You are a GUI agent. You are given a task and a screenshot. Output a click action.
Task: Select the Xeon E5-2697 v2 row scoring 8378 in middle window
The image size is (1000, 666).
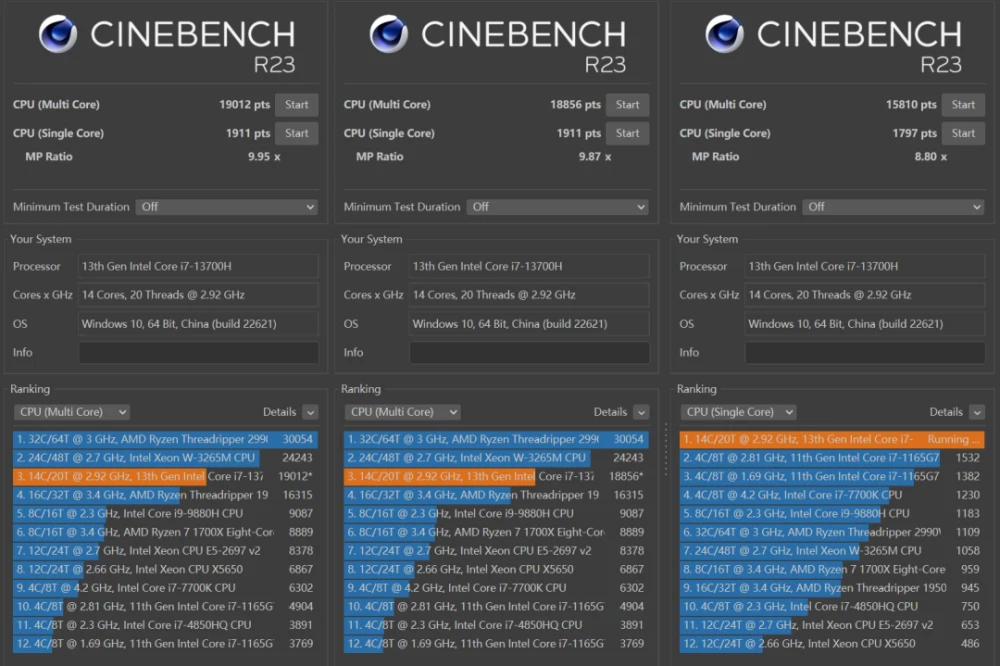tap(496, 551)
